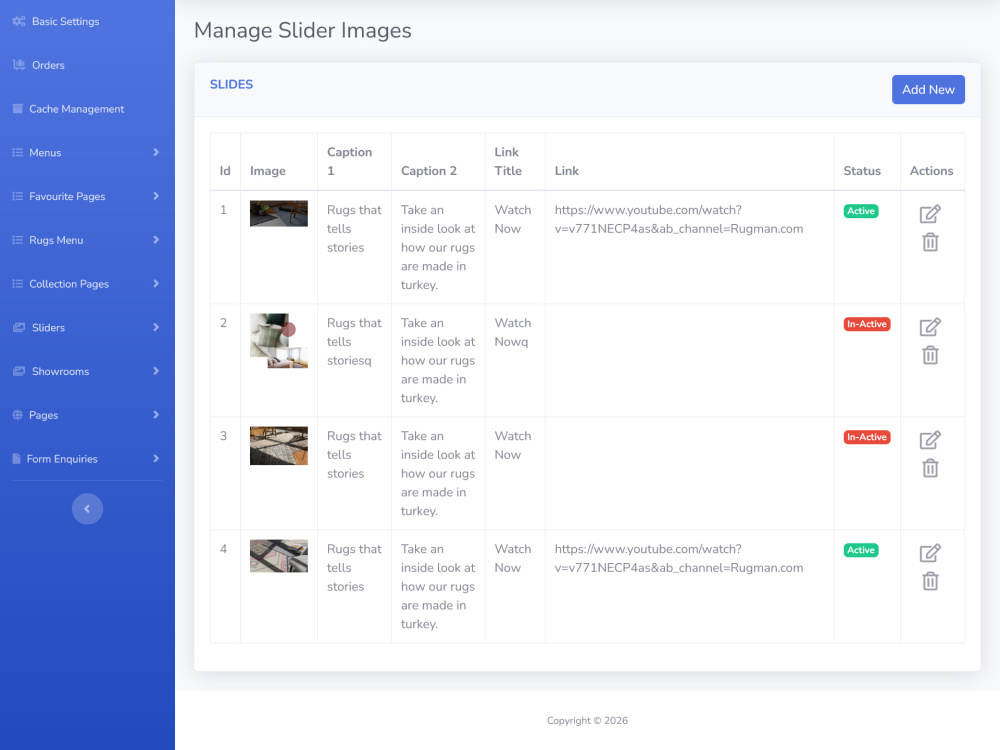Open the Form Enquiries menu item
This screenshot has width=1000, height=750.
point(87,459)
